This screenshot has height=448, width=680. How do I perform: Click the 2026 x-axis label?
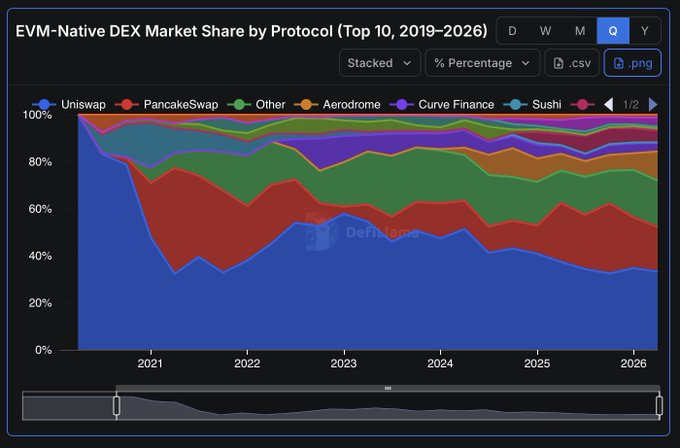point(634,363)
